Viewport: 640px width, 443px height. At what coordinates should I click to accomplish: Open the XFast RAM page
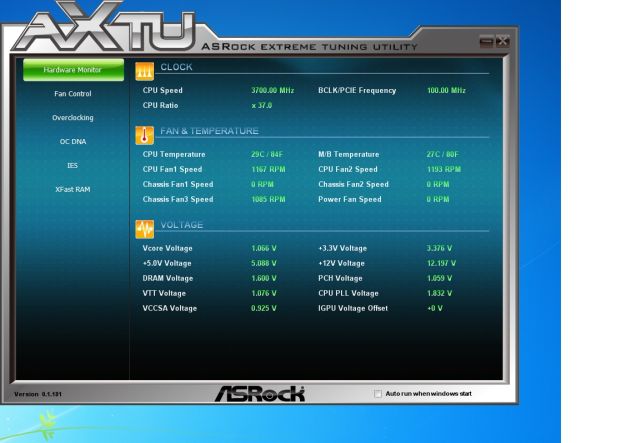(x=73, y=189)
